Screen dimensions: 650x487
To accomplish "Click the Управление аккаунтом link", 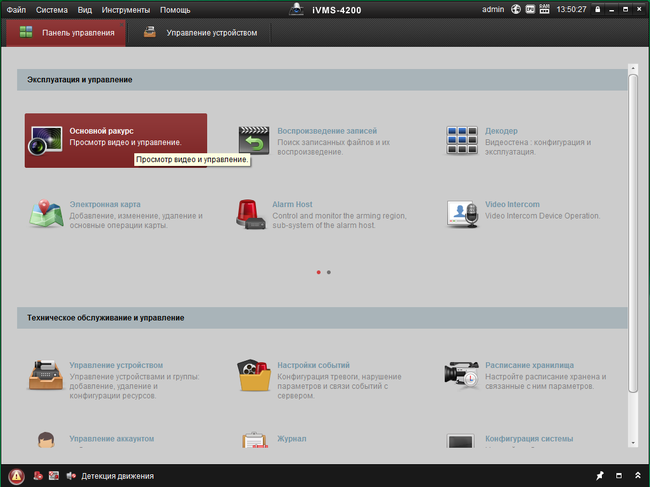I will (112, 439).
